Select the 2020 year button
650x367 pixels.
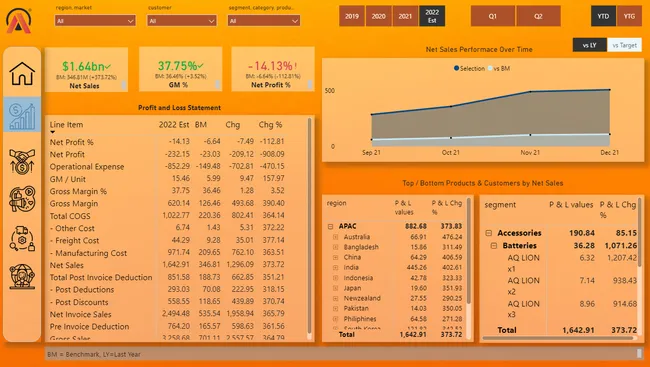[x=378, y=16]
